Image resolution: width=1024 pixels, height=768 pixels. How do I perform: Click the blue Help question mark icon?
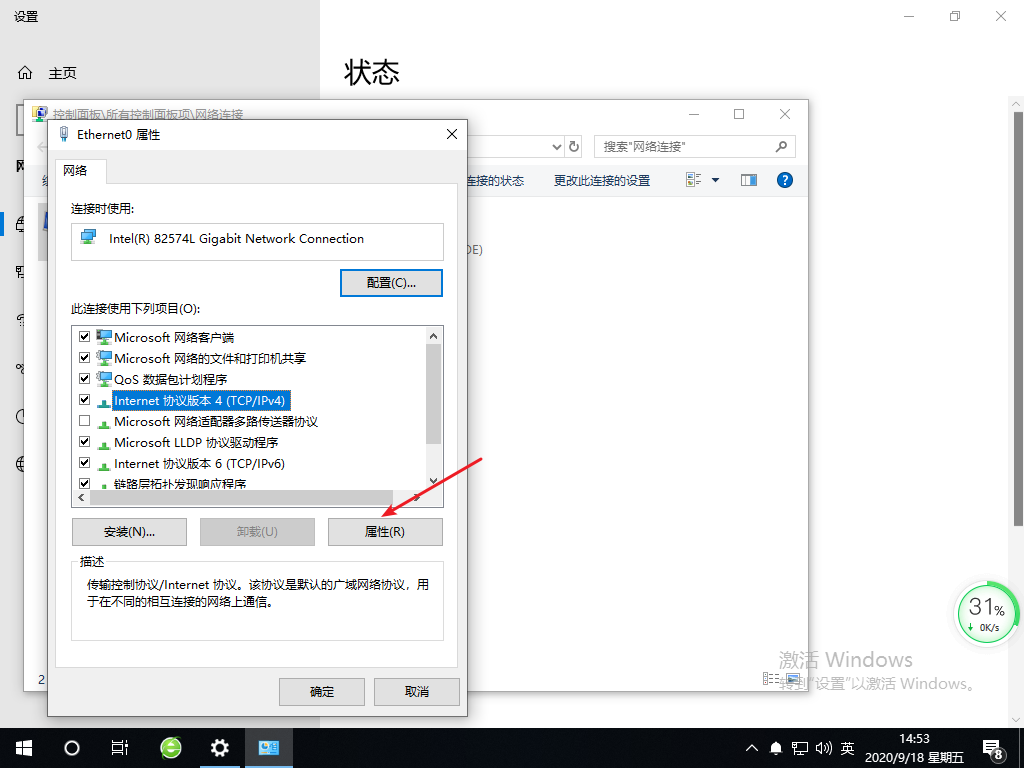pos(784,180)
